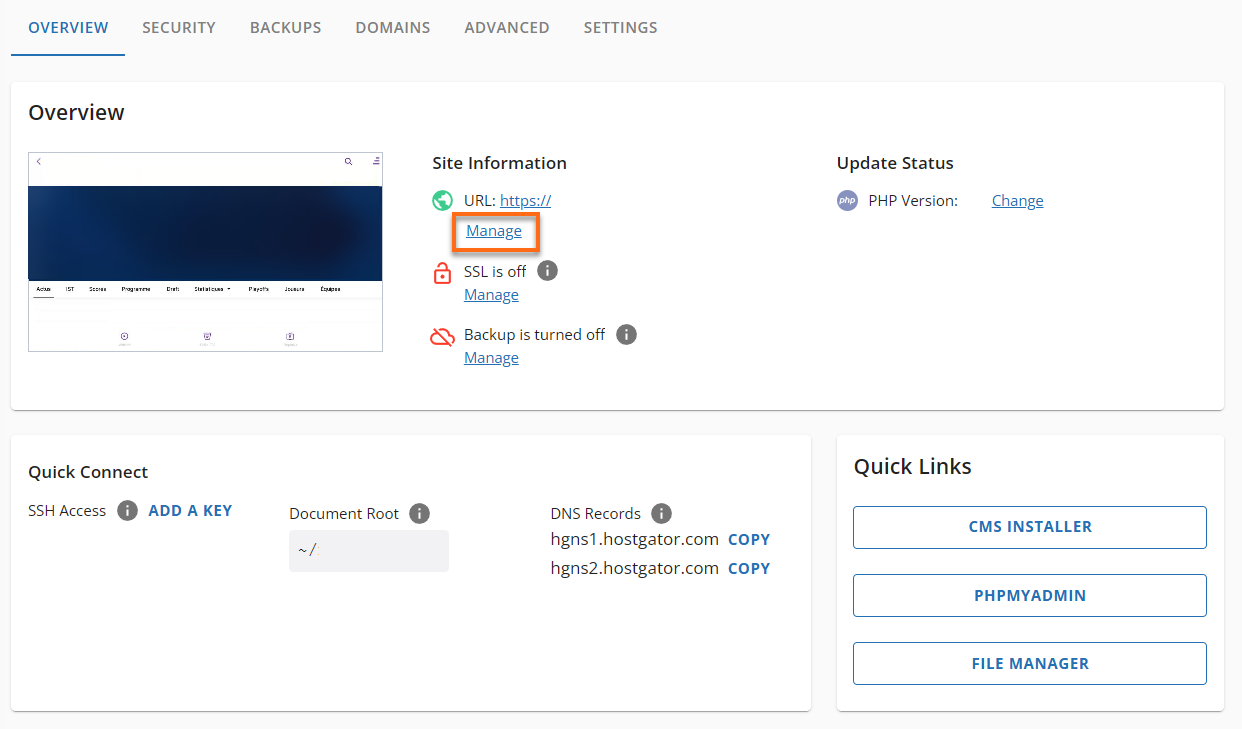Click the SSH Access info icon

127,510
